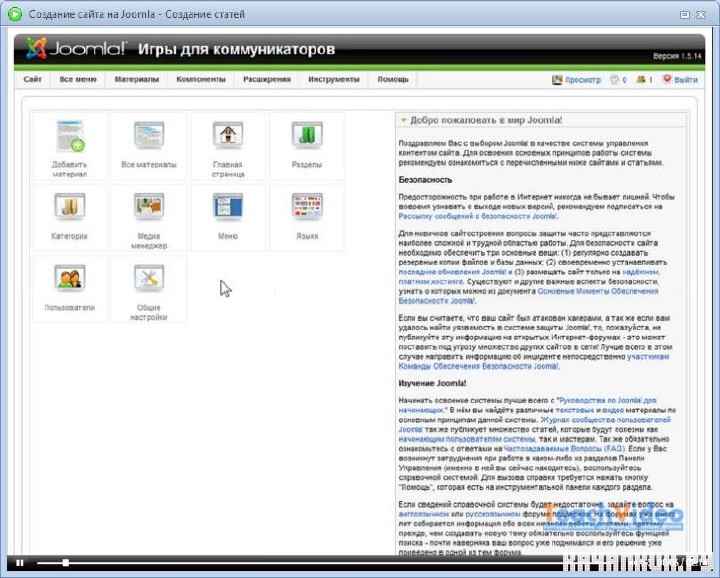This screenshot has width=720, height=578.
Task: Open the Общие настройки icon
Action: [149, 289]
